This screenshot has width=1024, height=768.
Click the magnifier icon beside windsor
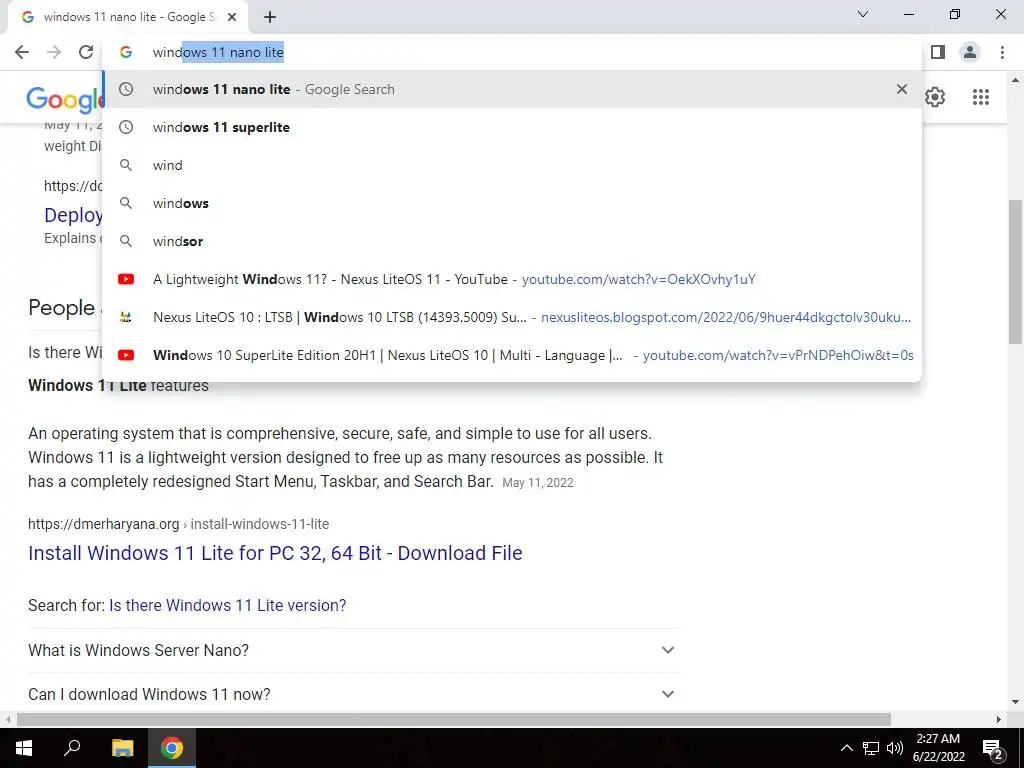126,241
